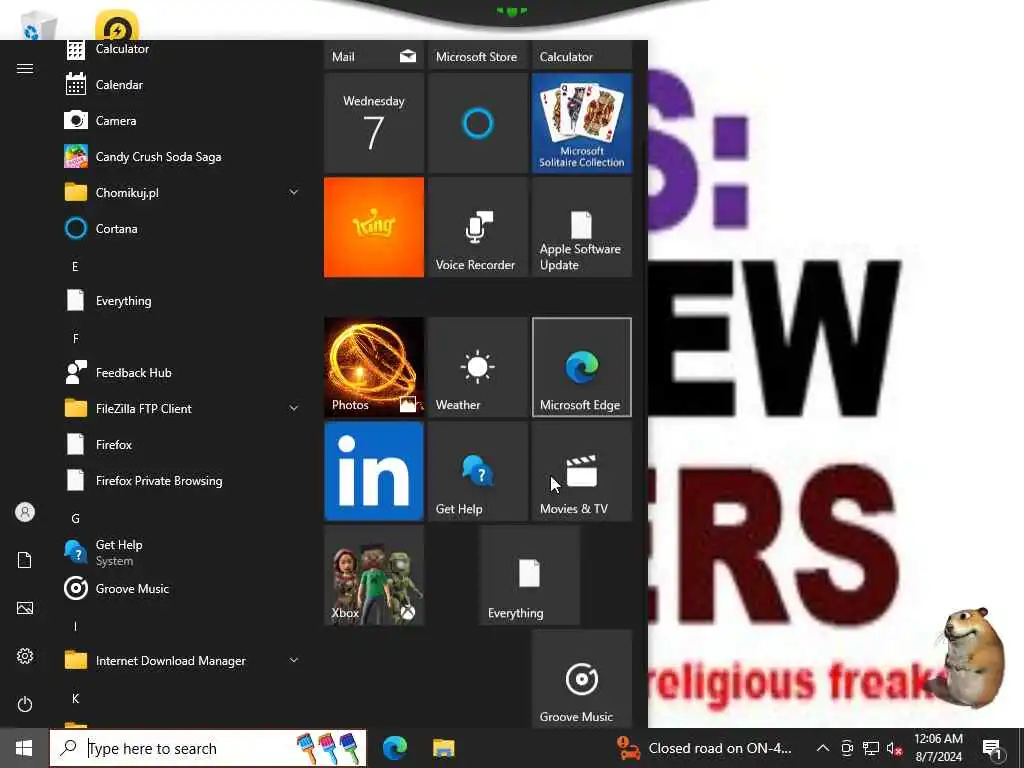
Task: Click the Cortana circle tile
Action: tap(478, 123)
